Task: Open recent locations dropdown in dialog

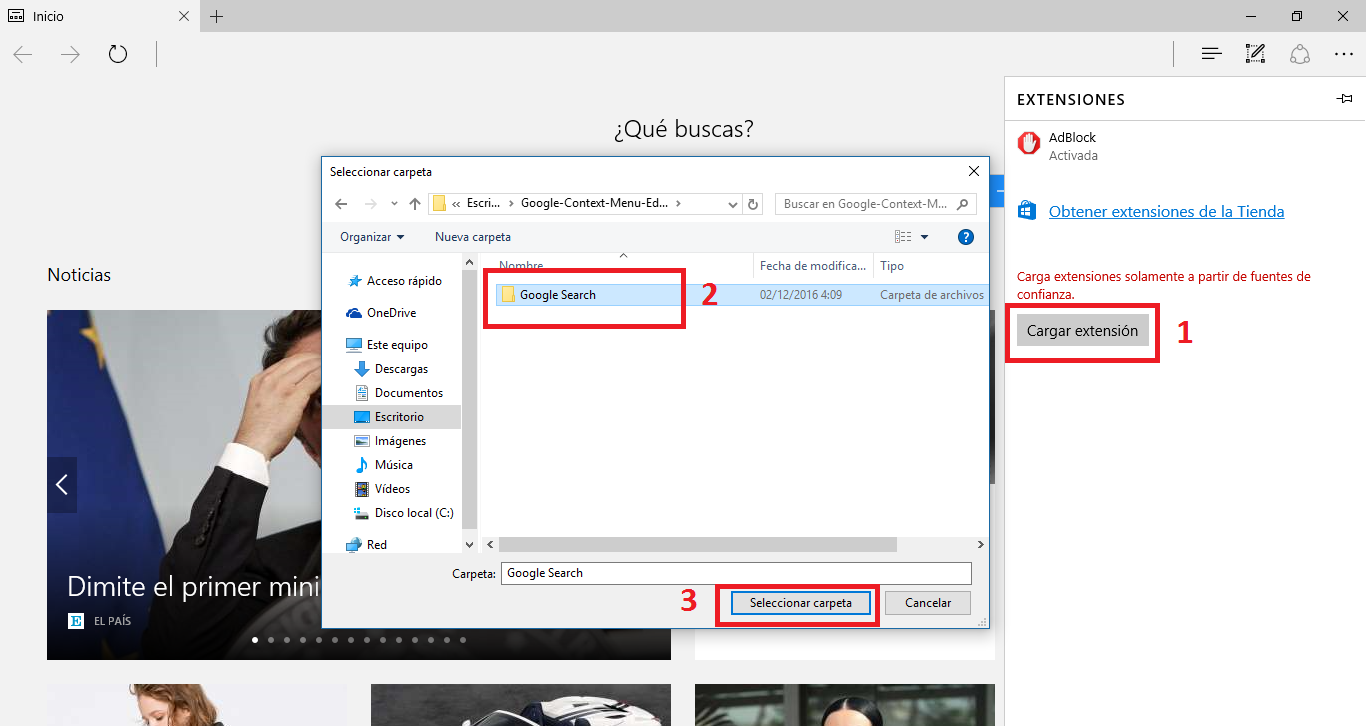Action: point(394,204)
